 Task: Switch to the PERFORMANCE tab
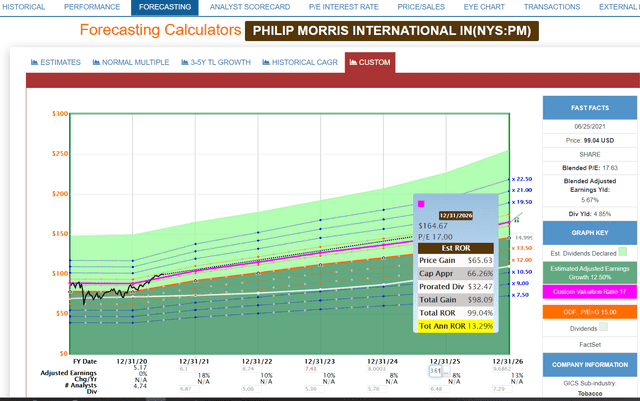(92, 7)
